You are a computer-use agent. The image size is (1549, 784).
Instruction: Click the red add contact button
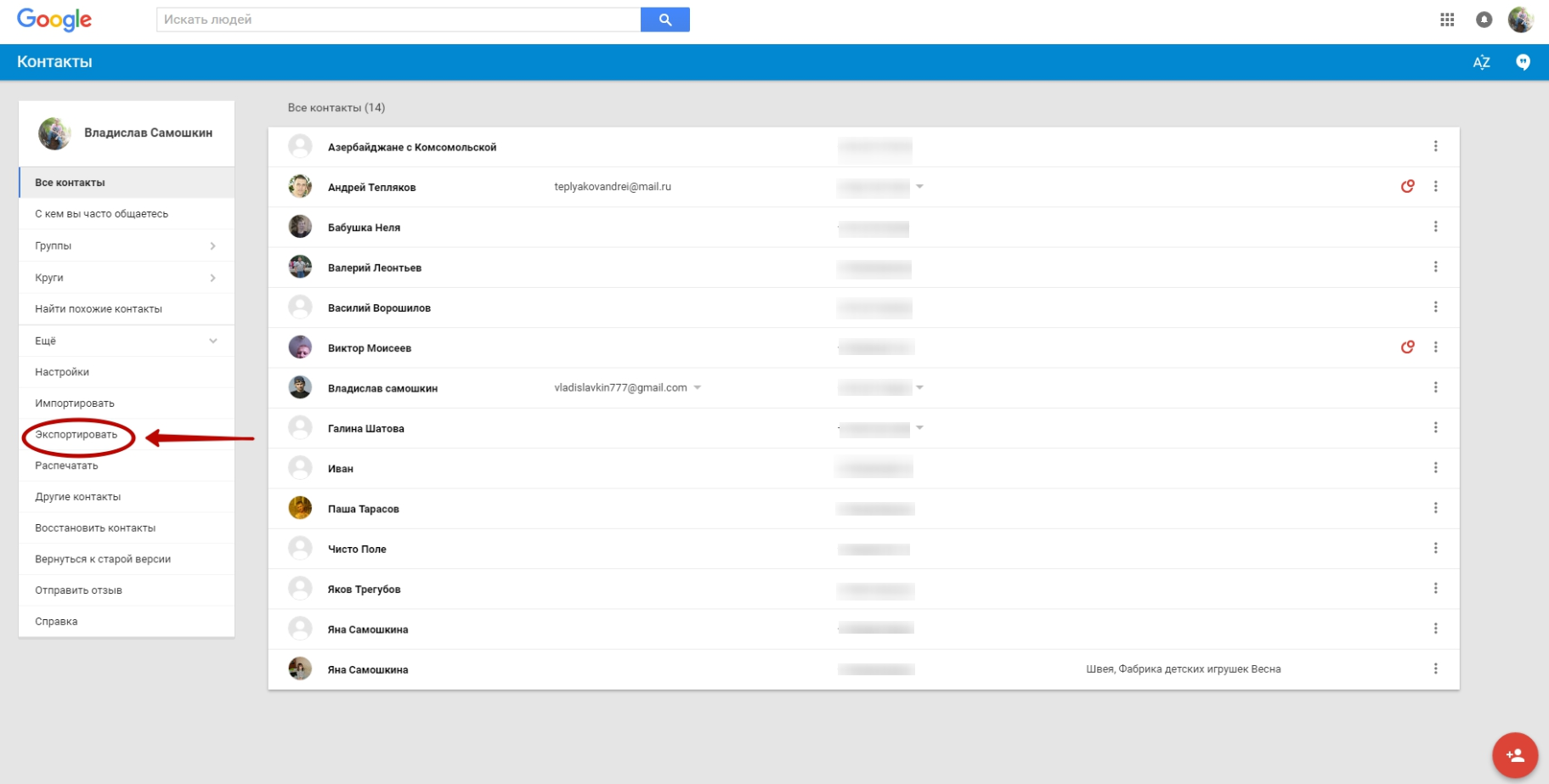pos(1514,754)
